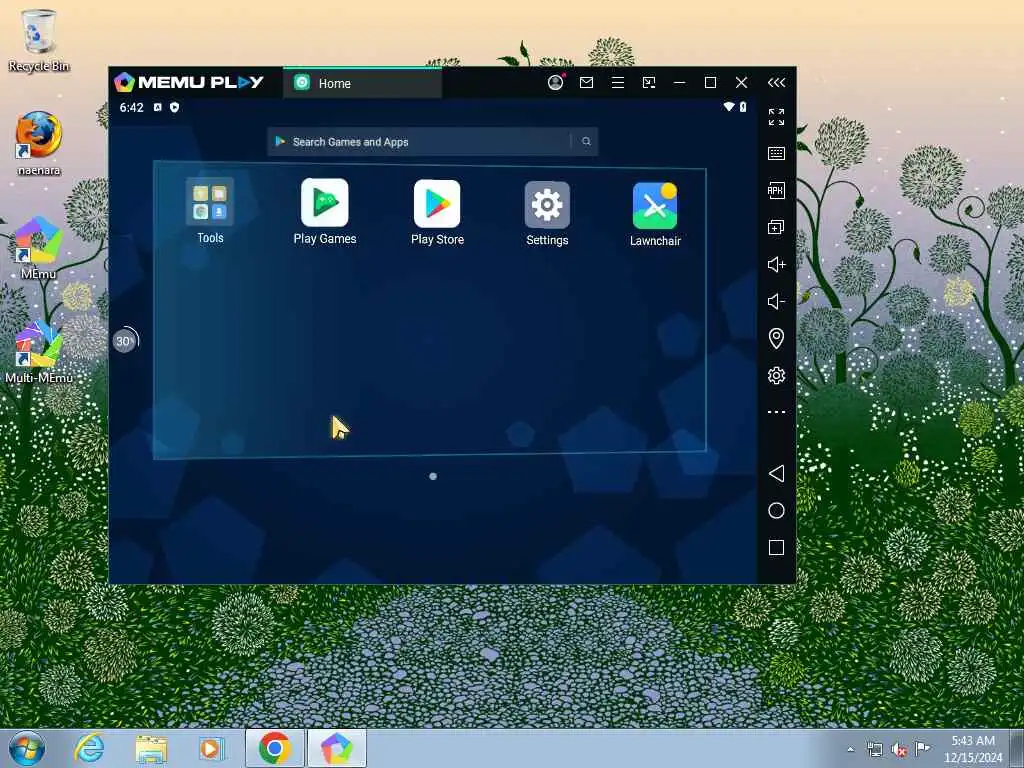Open multi-instance sidebar icon
Viewport: 1024px width, 768px height.
coord(776,227)
